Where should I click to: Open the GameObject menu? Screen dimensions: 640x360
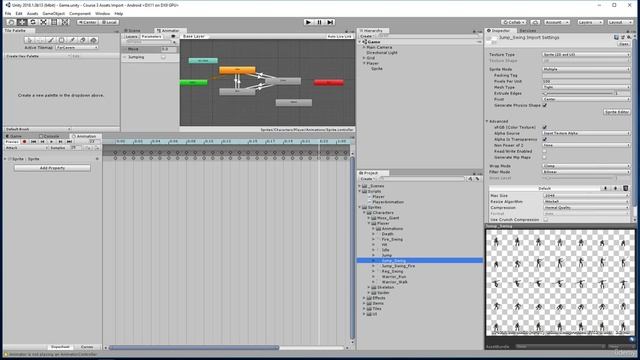pyautogui.click(x=53, y=13)
